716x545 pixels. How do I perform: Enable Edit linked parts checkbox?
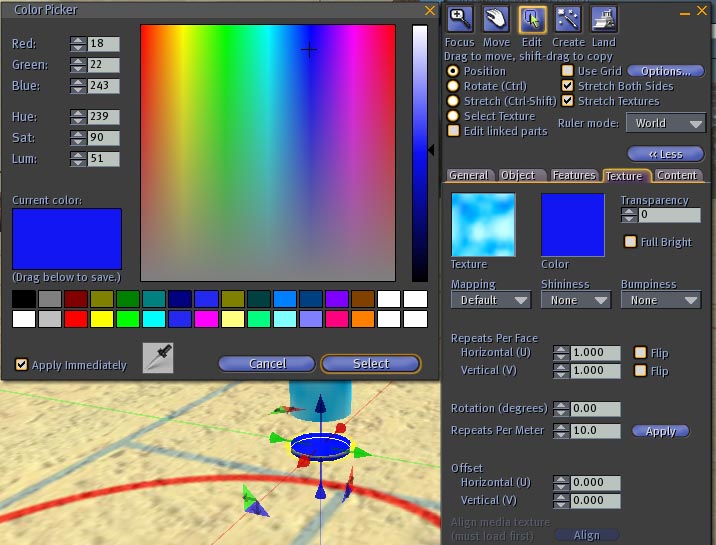pyautogui.click(x=453, y=131)
